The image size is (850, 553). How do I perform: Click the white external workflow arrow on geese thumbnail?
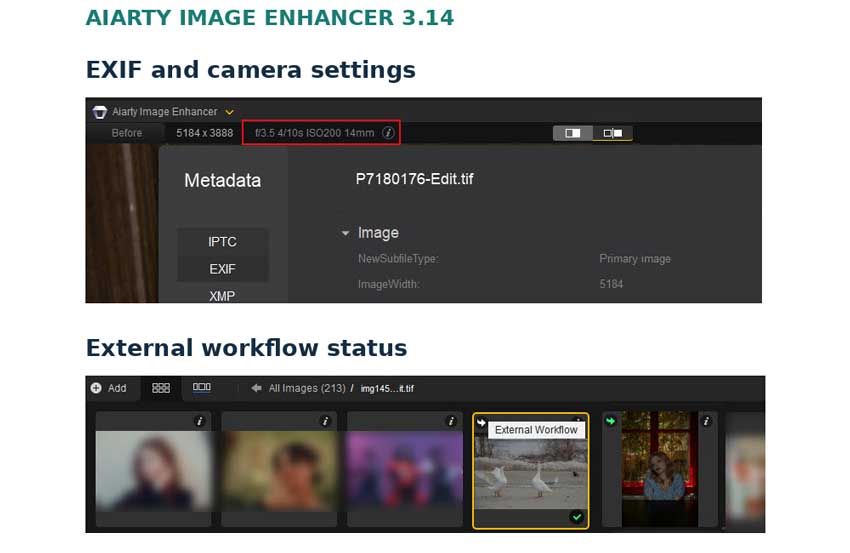481,422
